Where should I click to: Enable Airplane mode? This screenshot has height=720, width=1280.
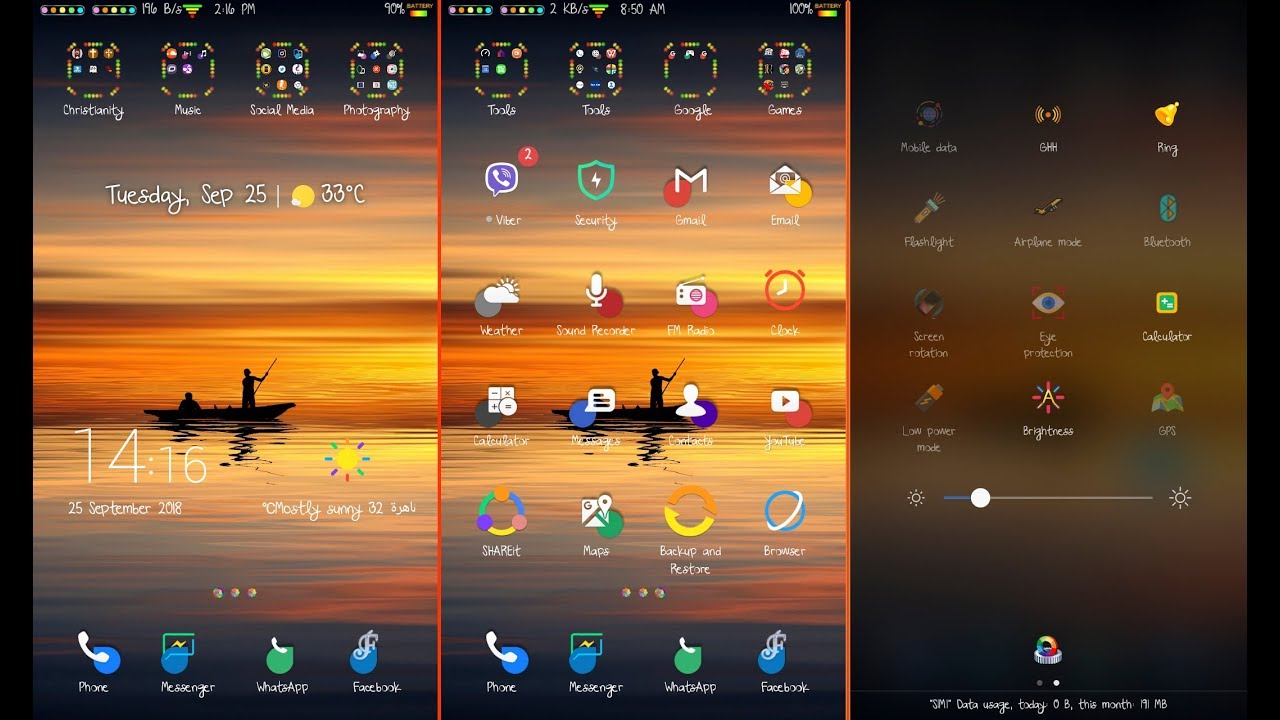click(x=1048, y=208)
